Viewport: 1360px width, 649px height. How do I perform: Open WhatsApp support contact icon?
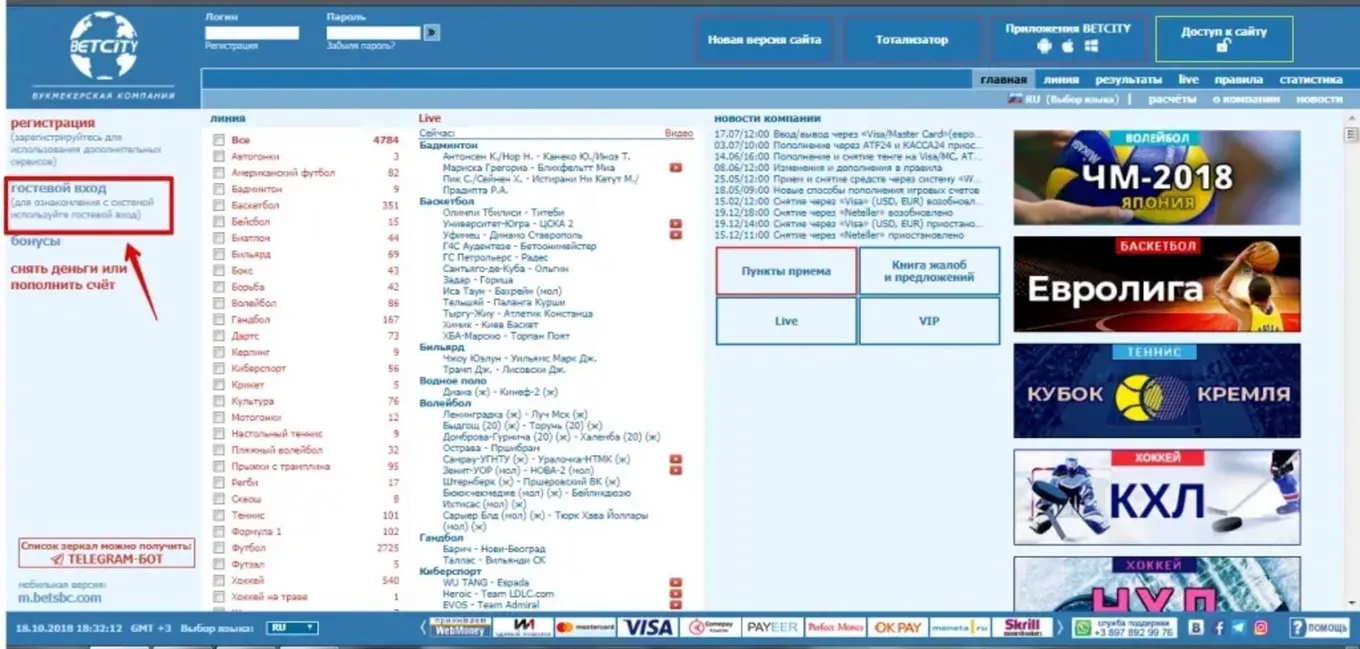click(x=1083, y=628)
